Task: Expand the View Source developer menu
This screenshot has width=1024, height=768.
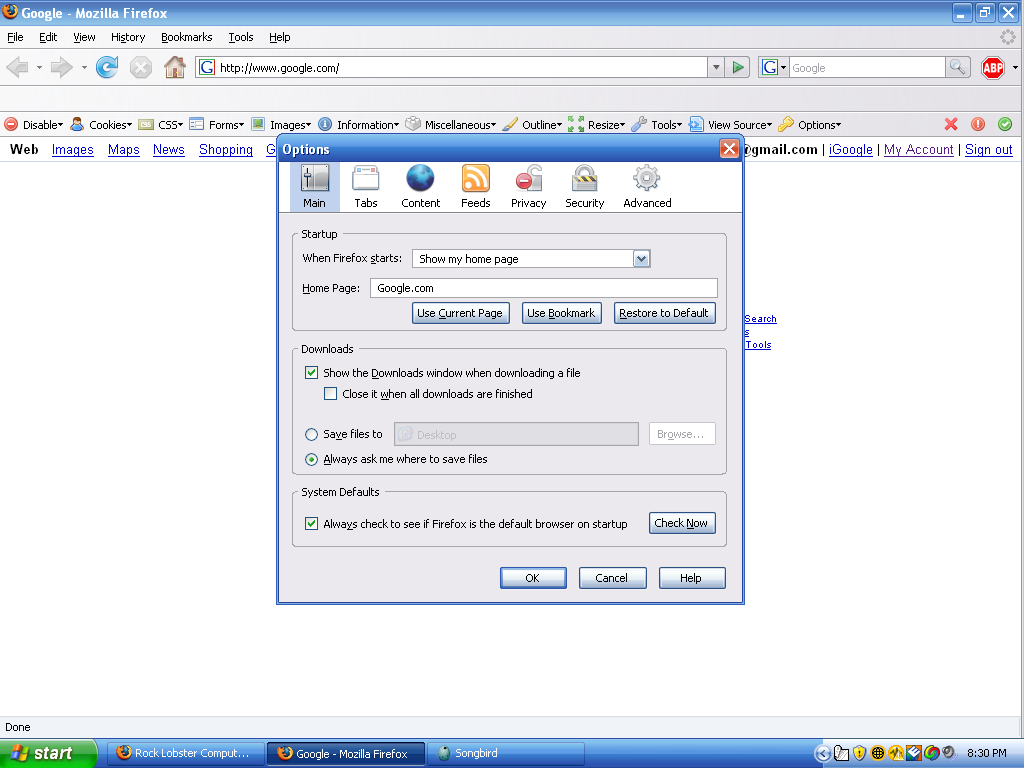Action: [x=731, y=125]
